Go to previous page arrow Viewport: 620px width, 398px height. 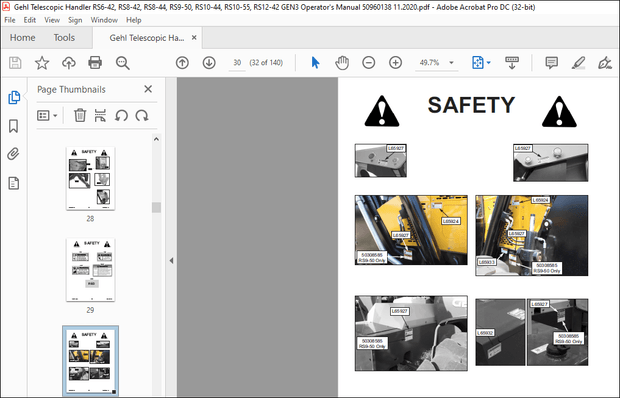(x=182, y=63)
